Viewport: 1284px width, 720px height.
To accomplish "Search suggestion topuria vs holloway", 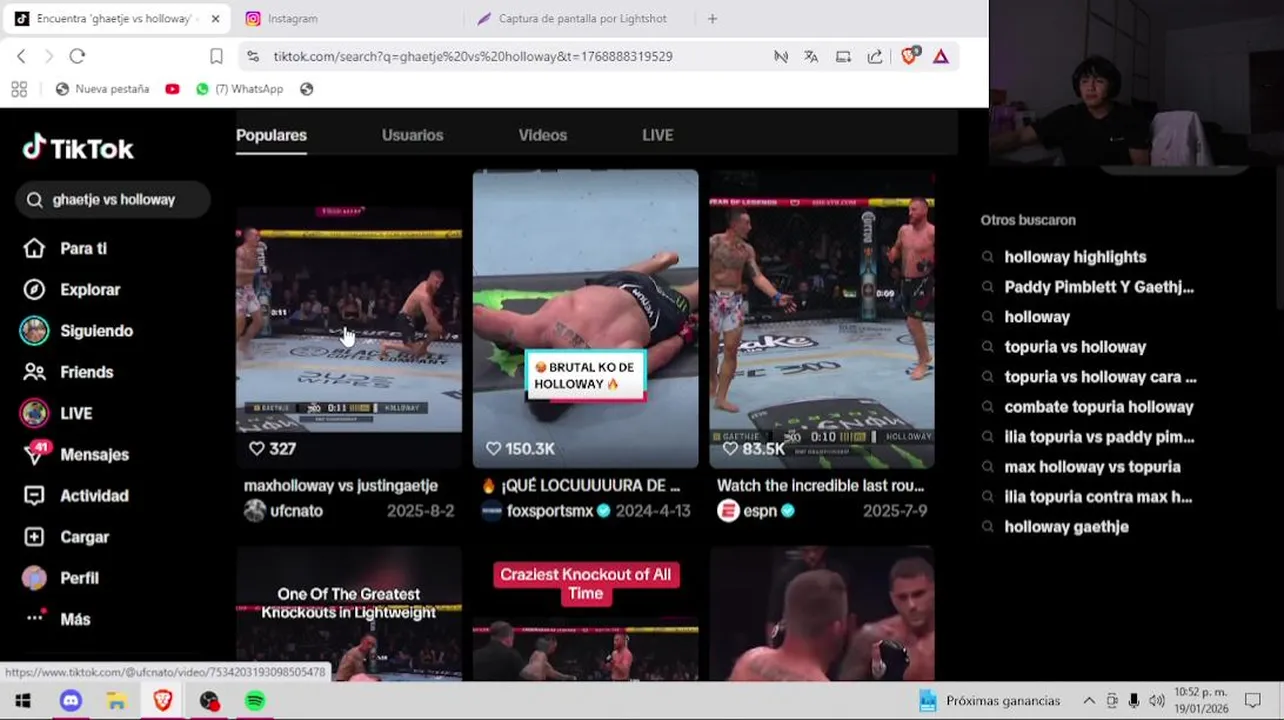I will point(1075,347).
